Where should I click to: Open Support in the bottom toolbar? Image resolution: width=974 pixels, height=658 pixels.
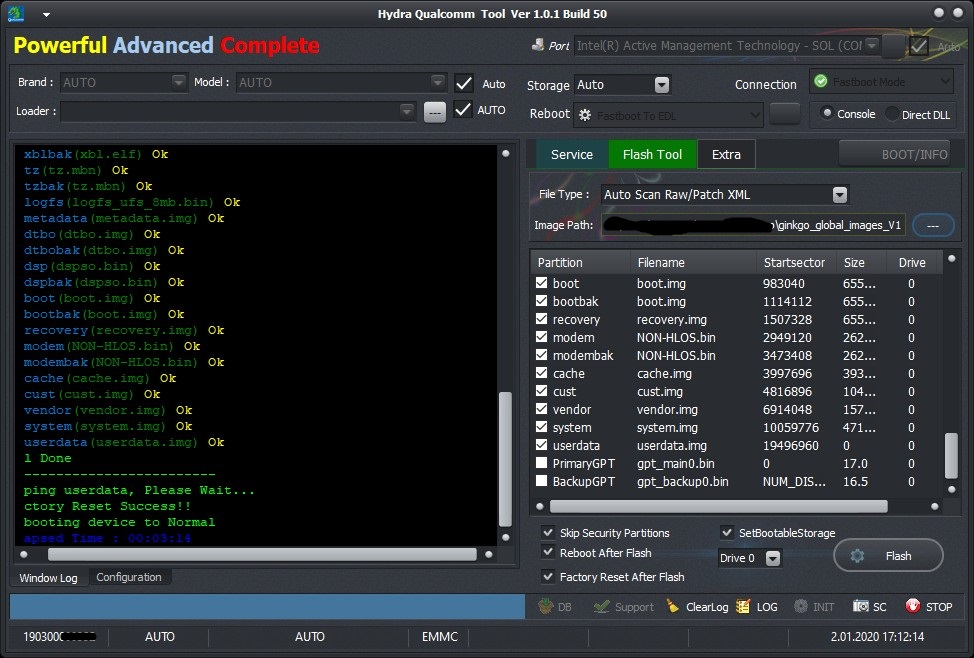(x=623, y=606)
